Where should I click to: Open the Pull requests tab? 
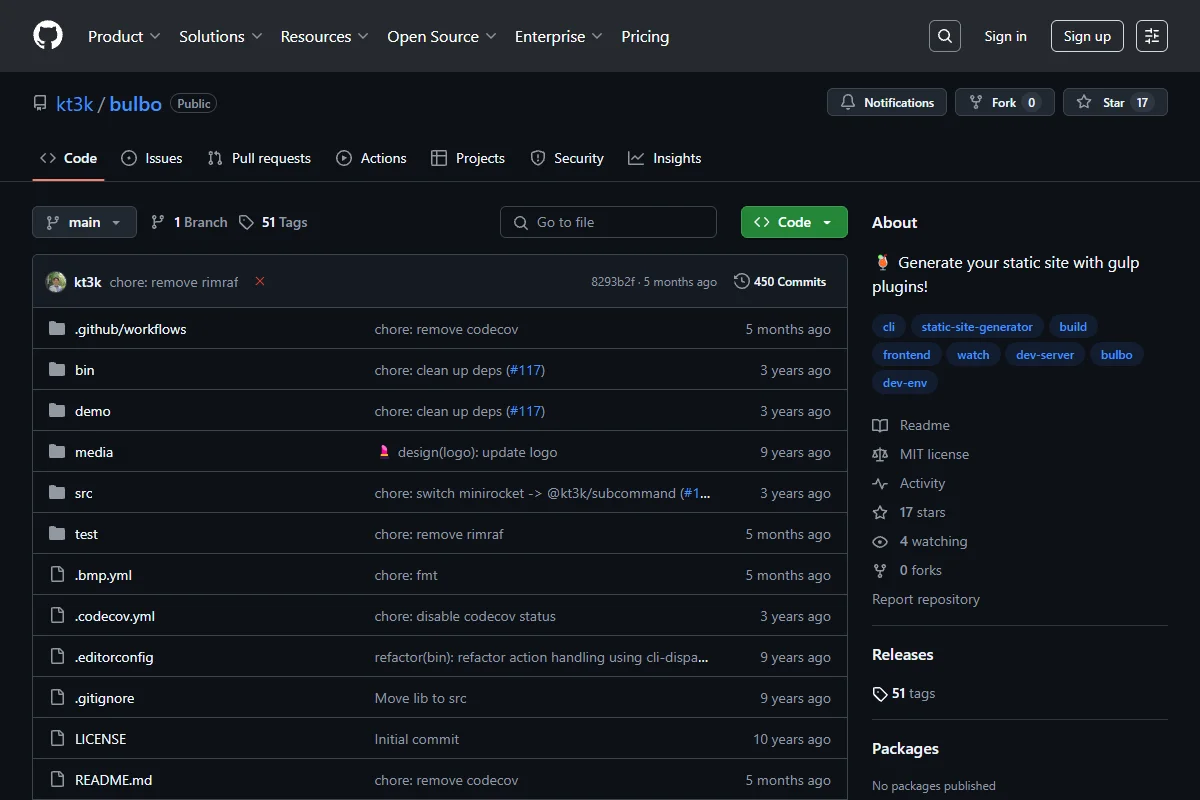click(x=259, y=158)
